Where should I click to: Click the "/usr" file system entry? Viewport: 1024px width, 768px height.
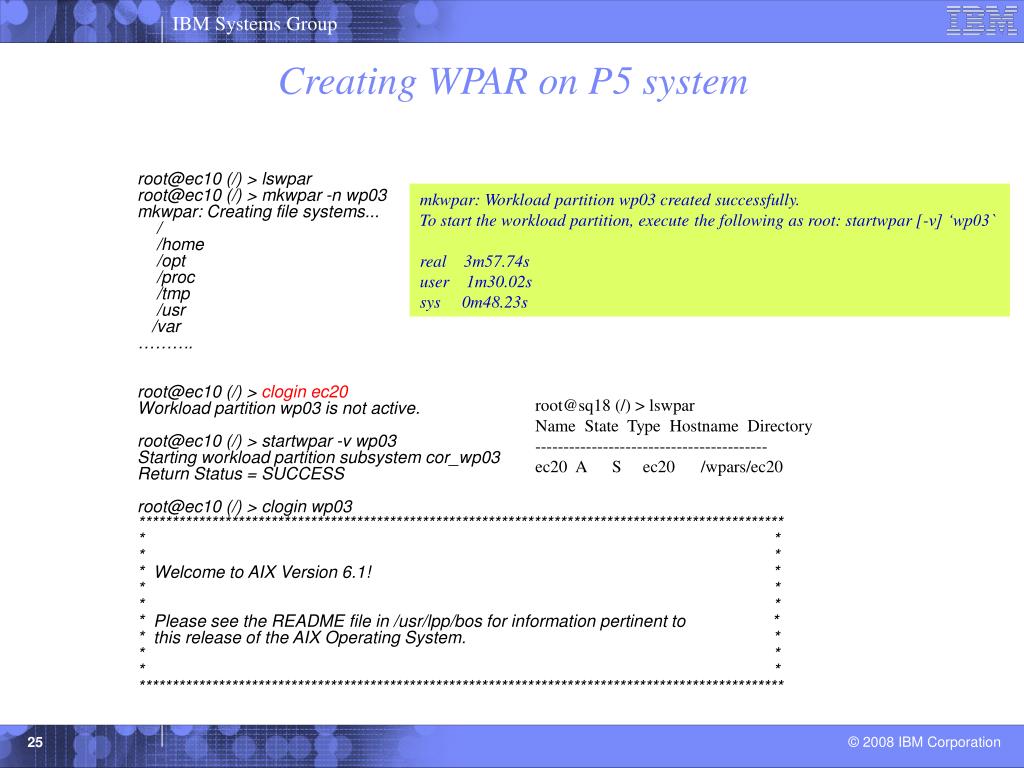coord(171,310)
